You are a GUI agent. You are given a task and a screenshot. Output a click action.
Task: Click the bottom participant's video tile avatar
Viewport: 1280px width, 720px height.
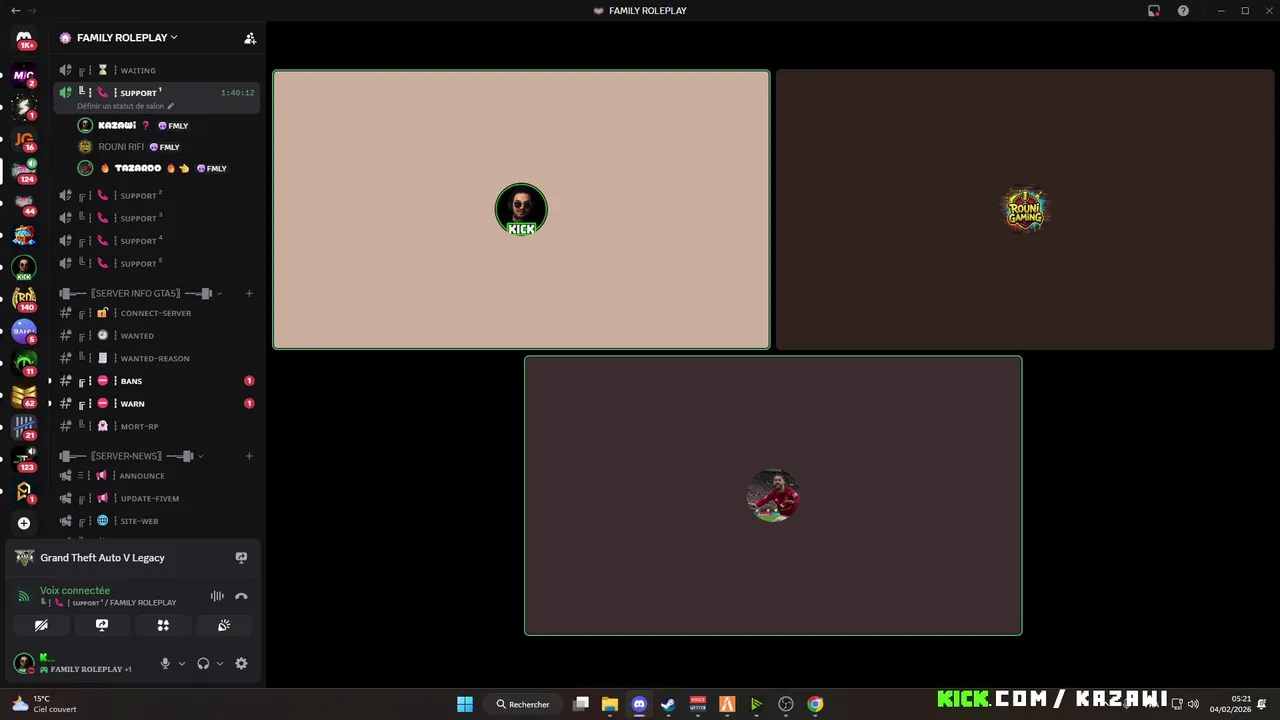tap(773, 495)
